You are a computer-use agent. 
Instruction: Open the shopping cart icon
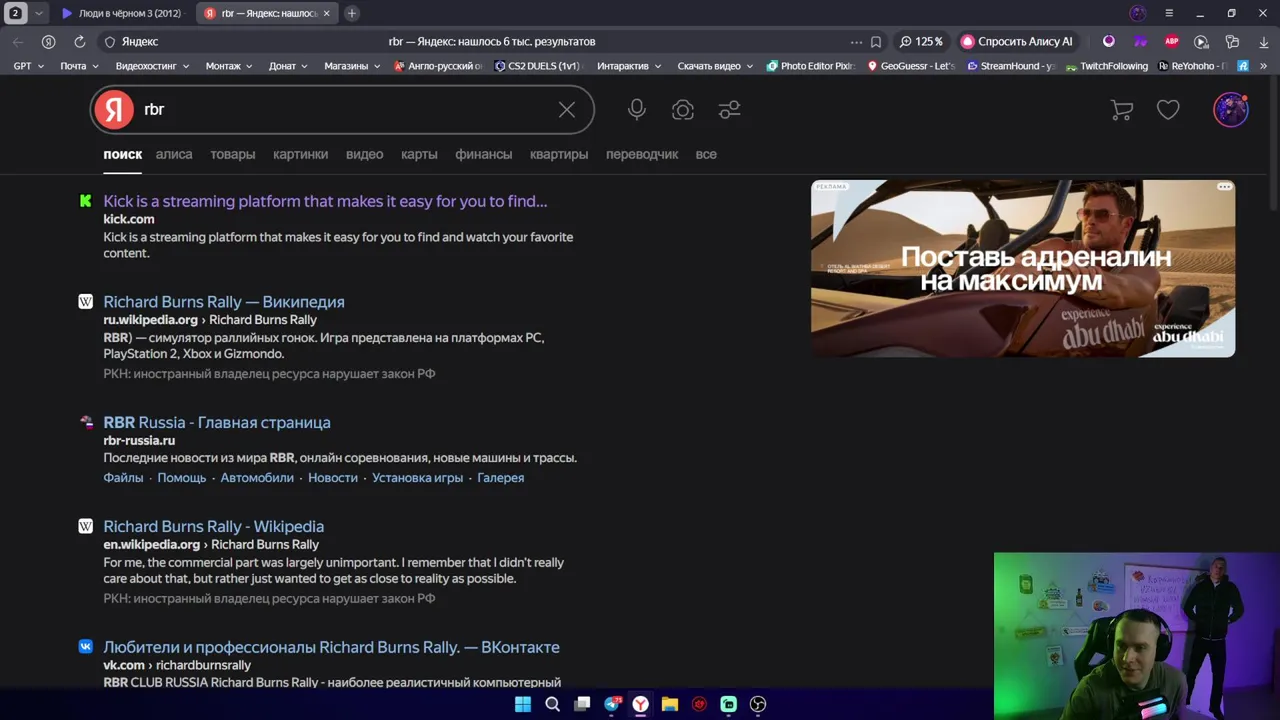click(x=1122, y=110)
